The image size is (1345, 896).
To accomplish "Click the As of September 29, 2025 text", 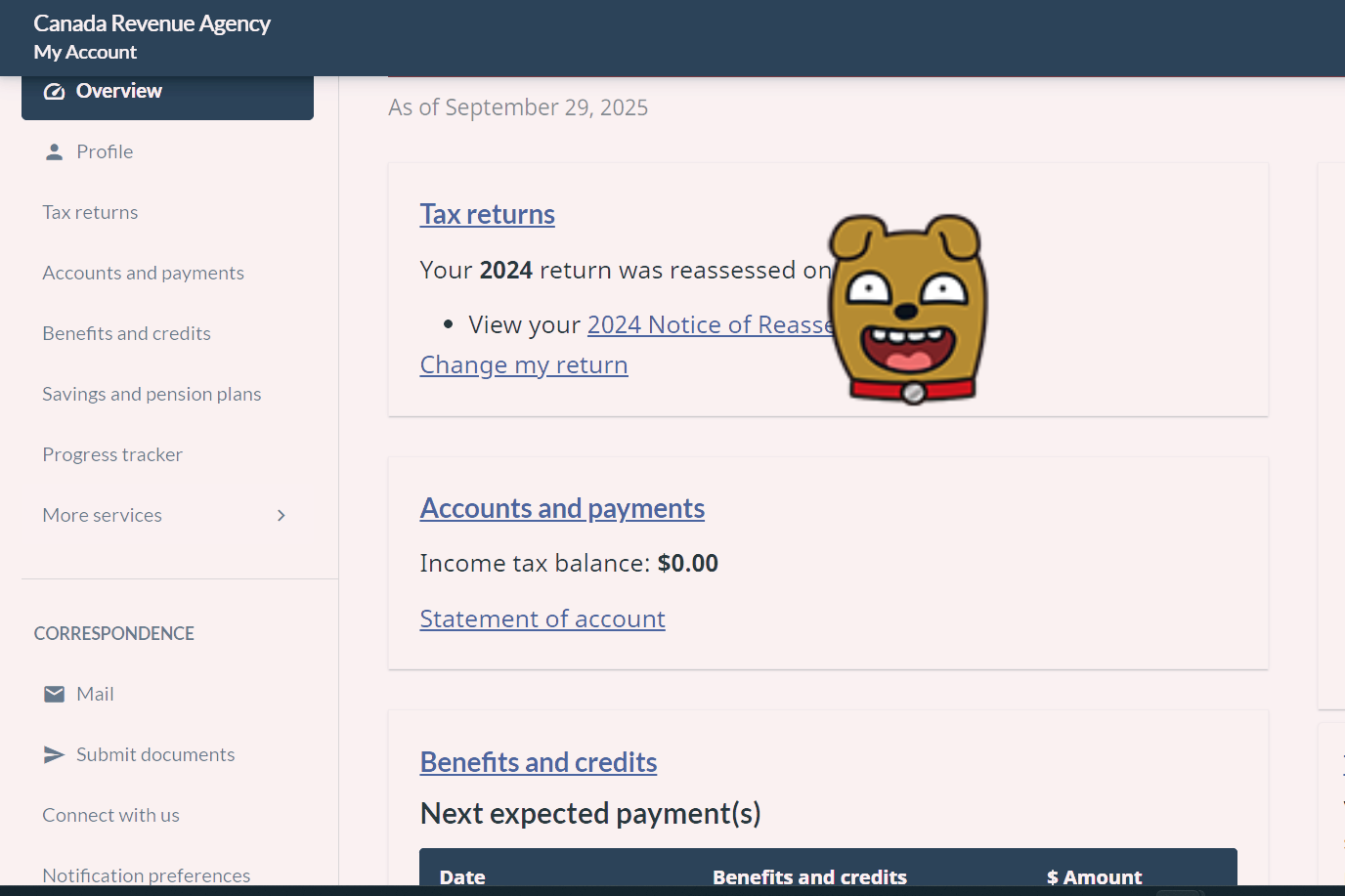I will [x=518, y=107].
